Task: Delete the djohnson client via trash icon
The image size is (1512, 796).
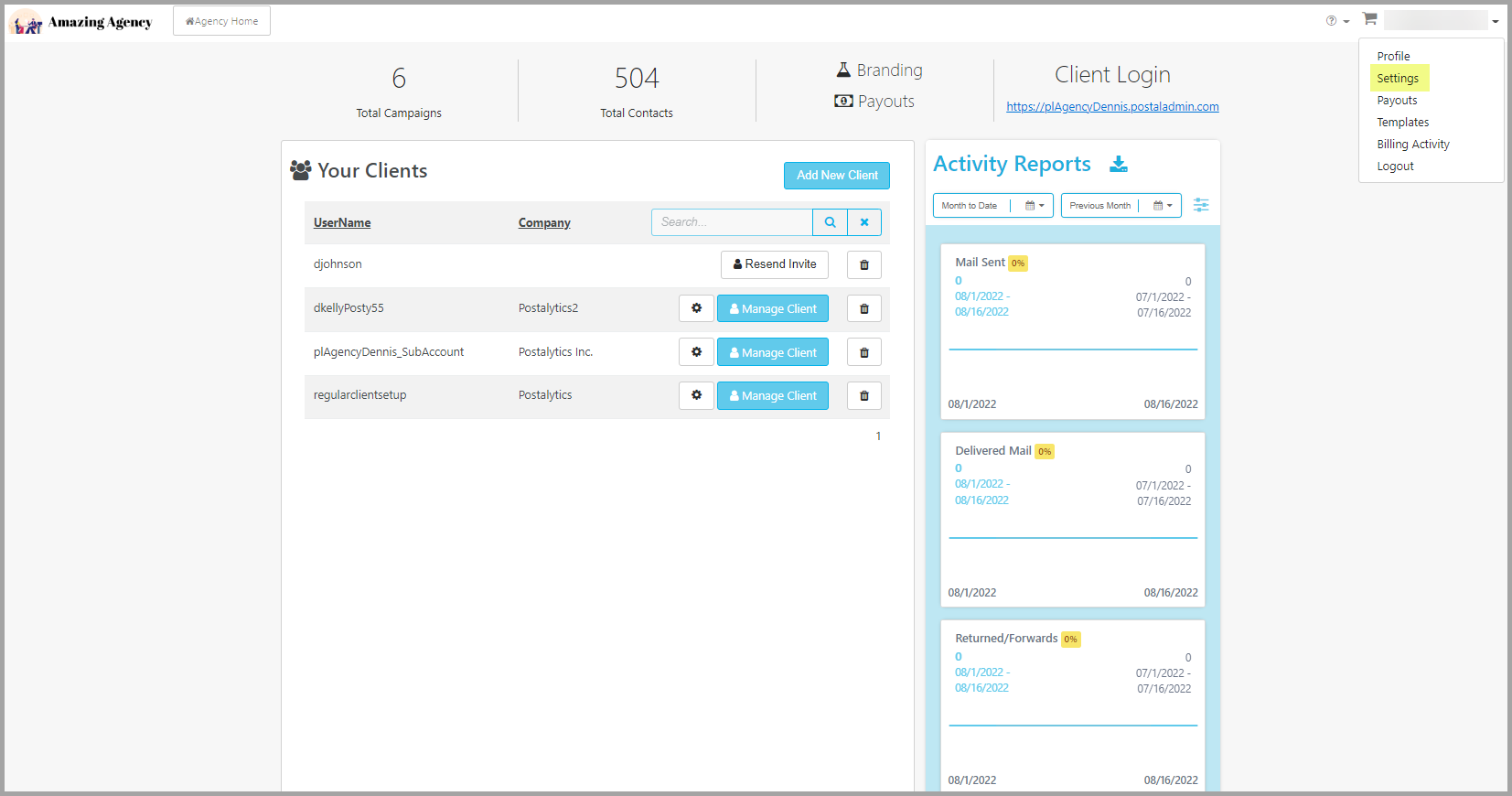Action: pos(864,265)
